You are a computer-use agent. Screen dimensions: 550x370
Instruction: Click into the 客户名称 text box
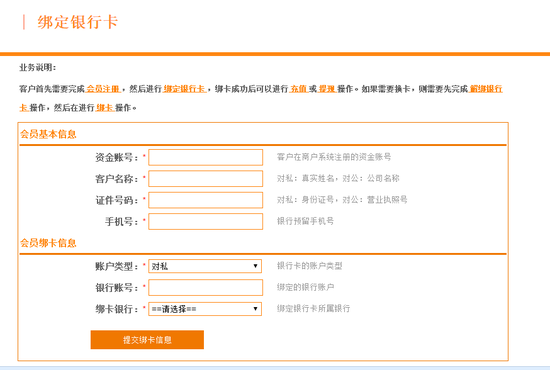pos(206,179)
